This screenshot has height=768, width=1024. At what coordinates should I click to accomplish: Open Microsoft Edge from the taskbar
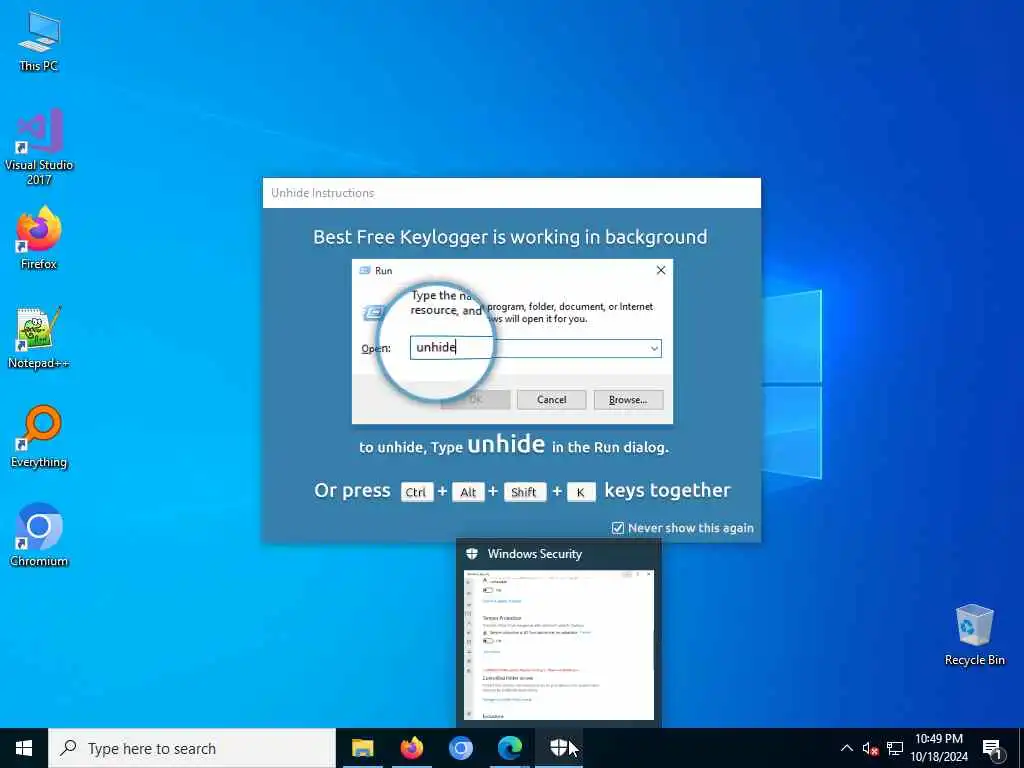click(510, 748)
